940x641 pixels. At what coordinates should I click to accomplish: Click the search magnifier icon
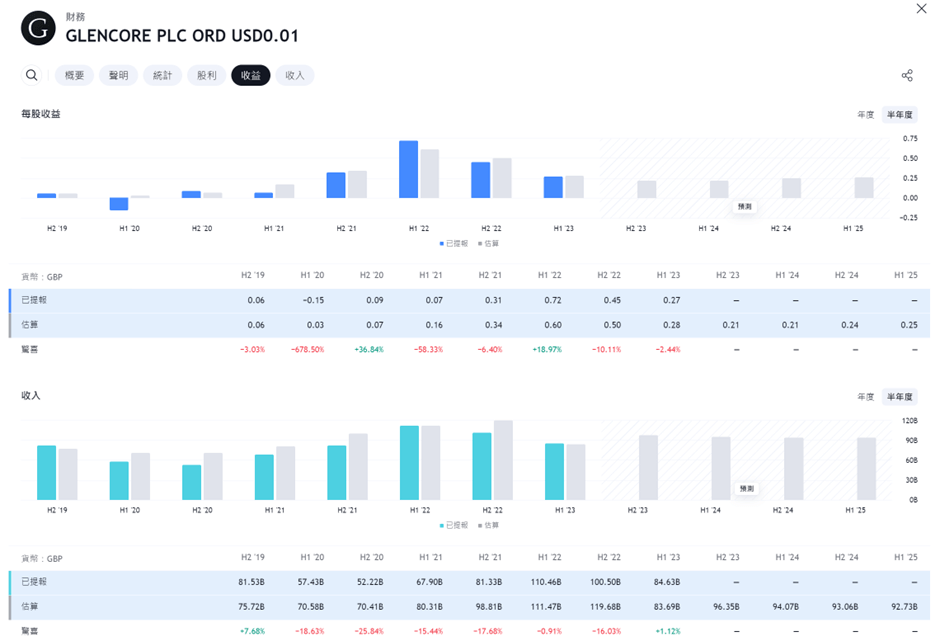32,75
